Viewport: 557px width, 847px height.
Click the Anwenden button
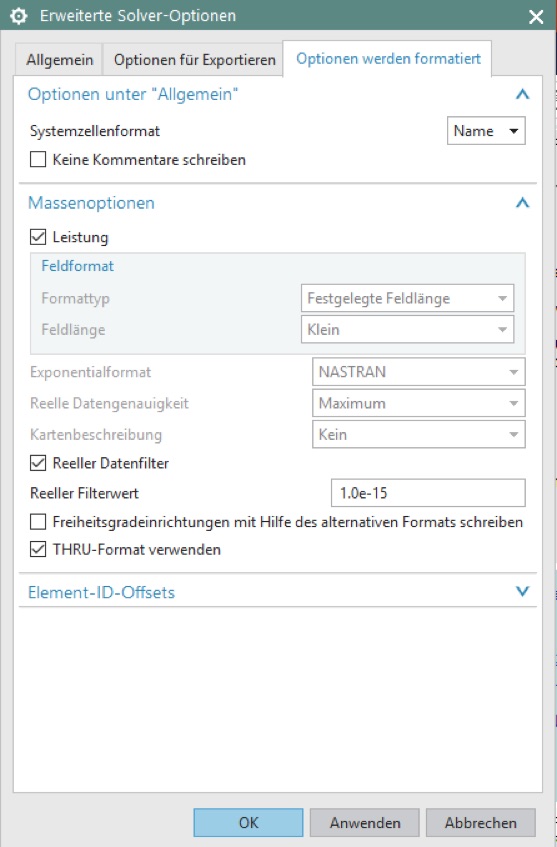365,822
